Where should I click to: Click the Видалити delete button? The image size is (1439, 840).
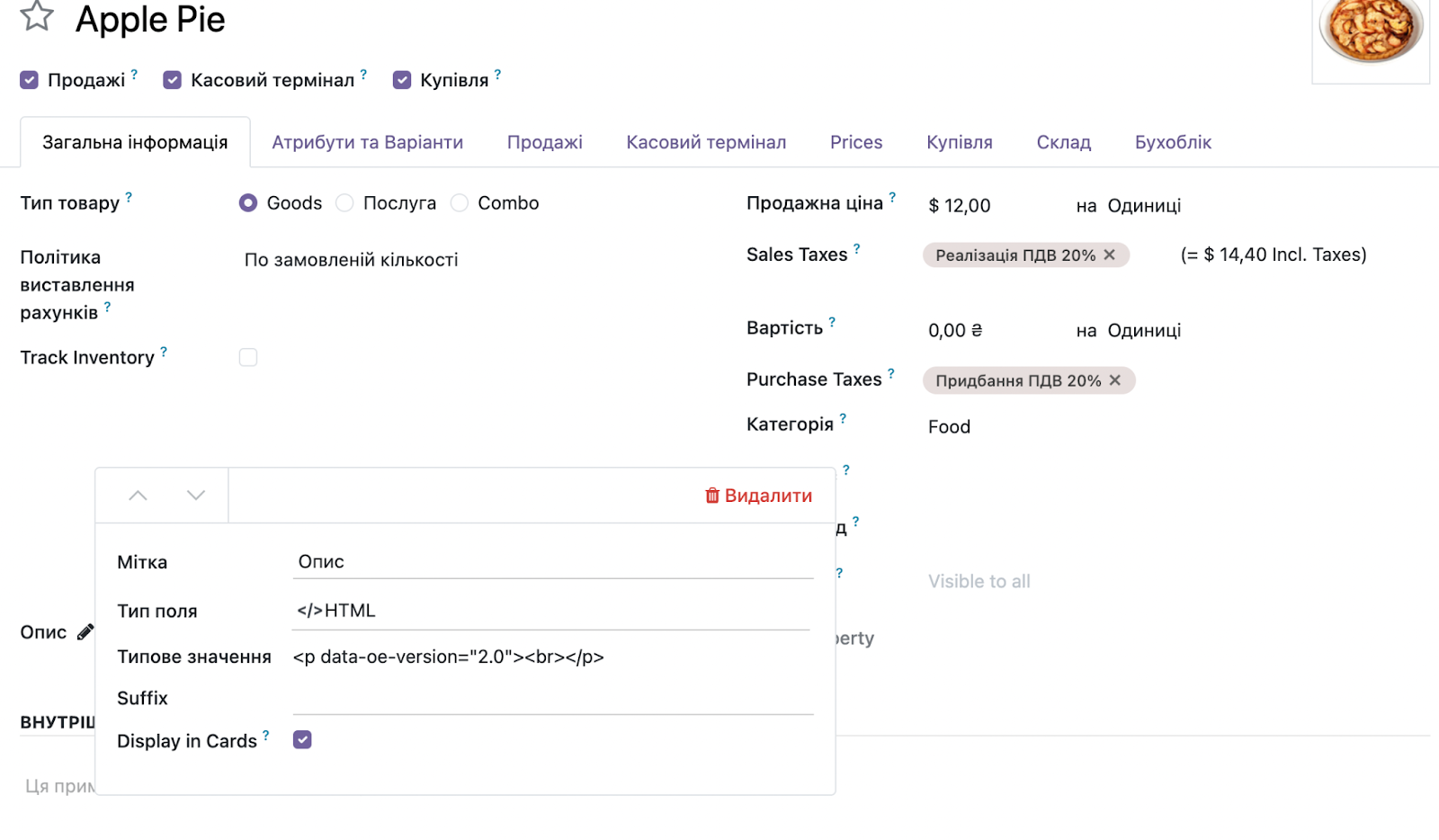[x=758, y=496]
